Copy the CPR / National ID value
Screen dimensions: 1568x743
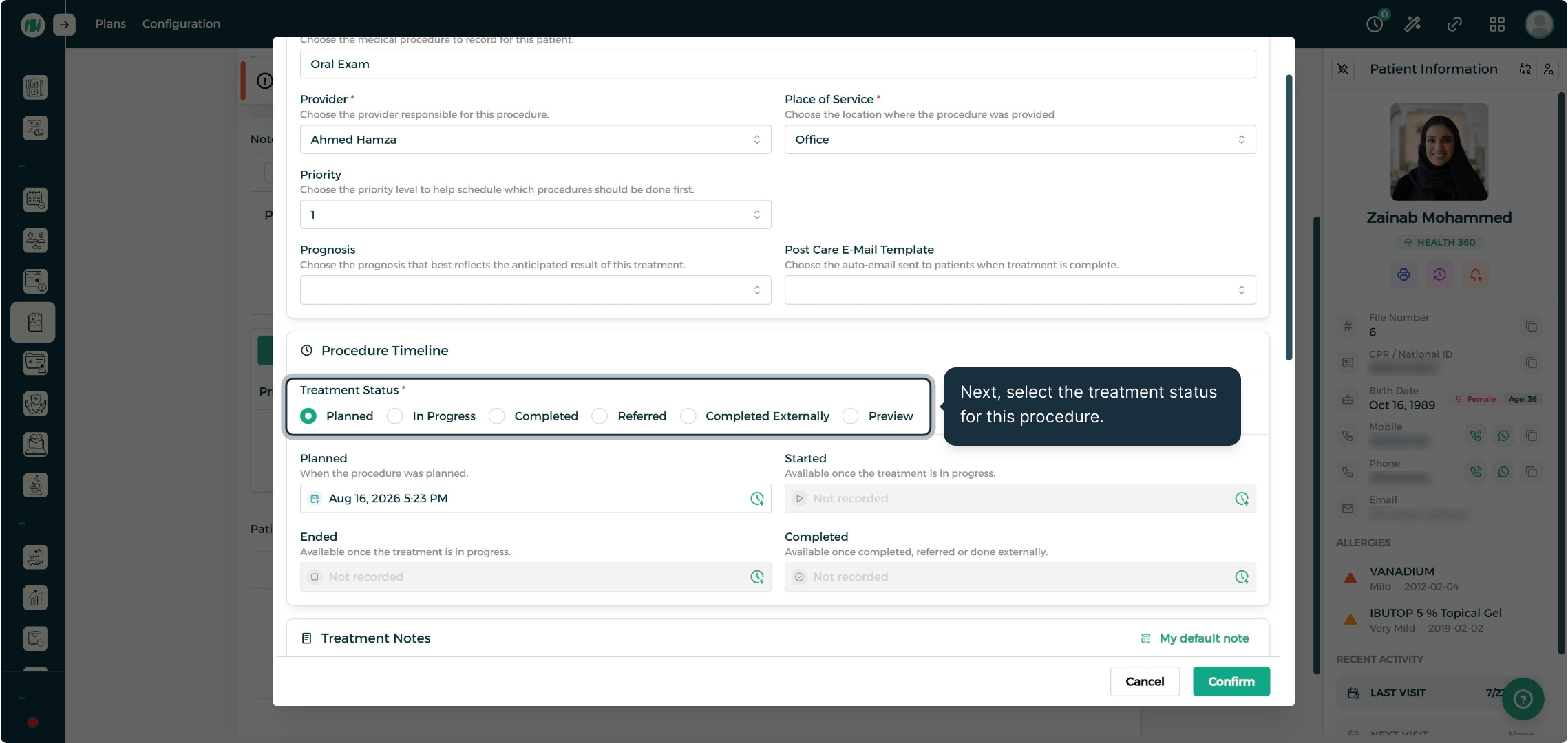click(x=1531, y=363)
